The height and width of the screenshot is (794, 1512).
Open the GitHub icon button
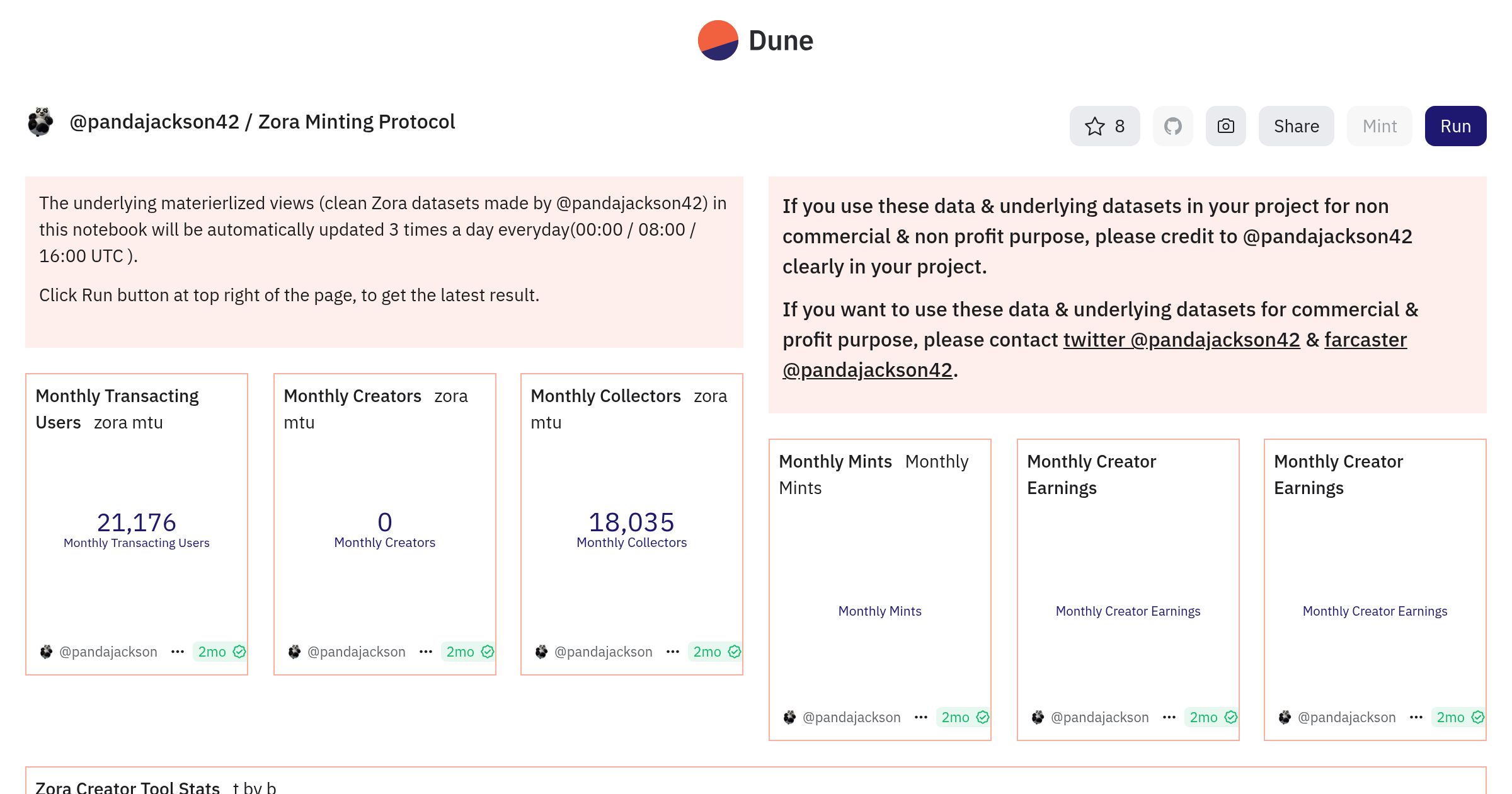pyautogui.click(x=1172, y=126)
